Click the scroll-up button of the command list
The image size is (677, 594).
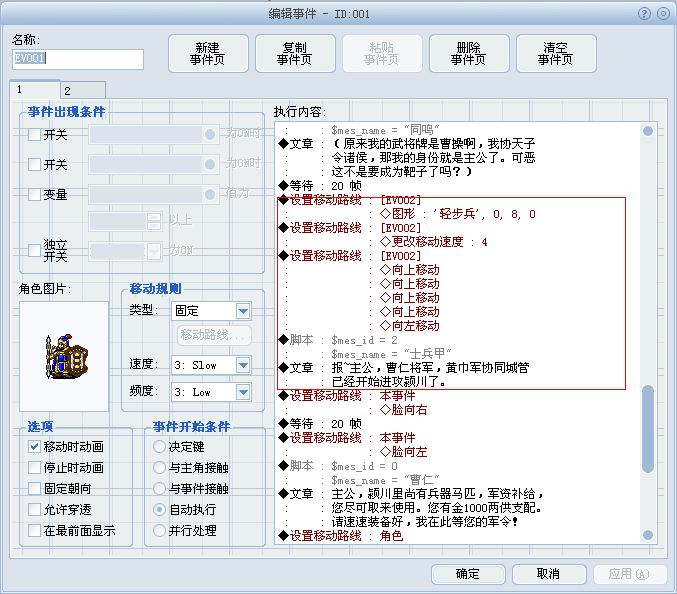[648, 131]
